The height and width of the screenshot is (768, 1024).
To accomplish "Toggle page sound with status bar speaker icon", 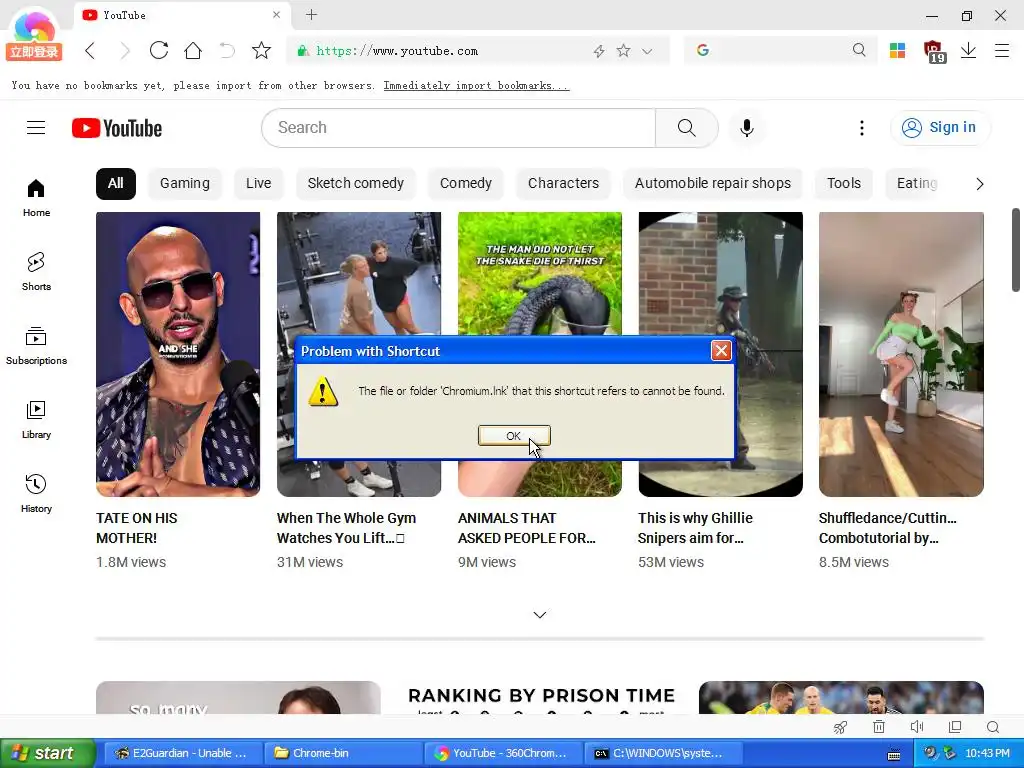I will click(917, 727).
